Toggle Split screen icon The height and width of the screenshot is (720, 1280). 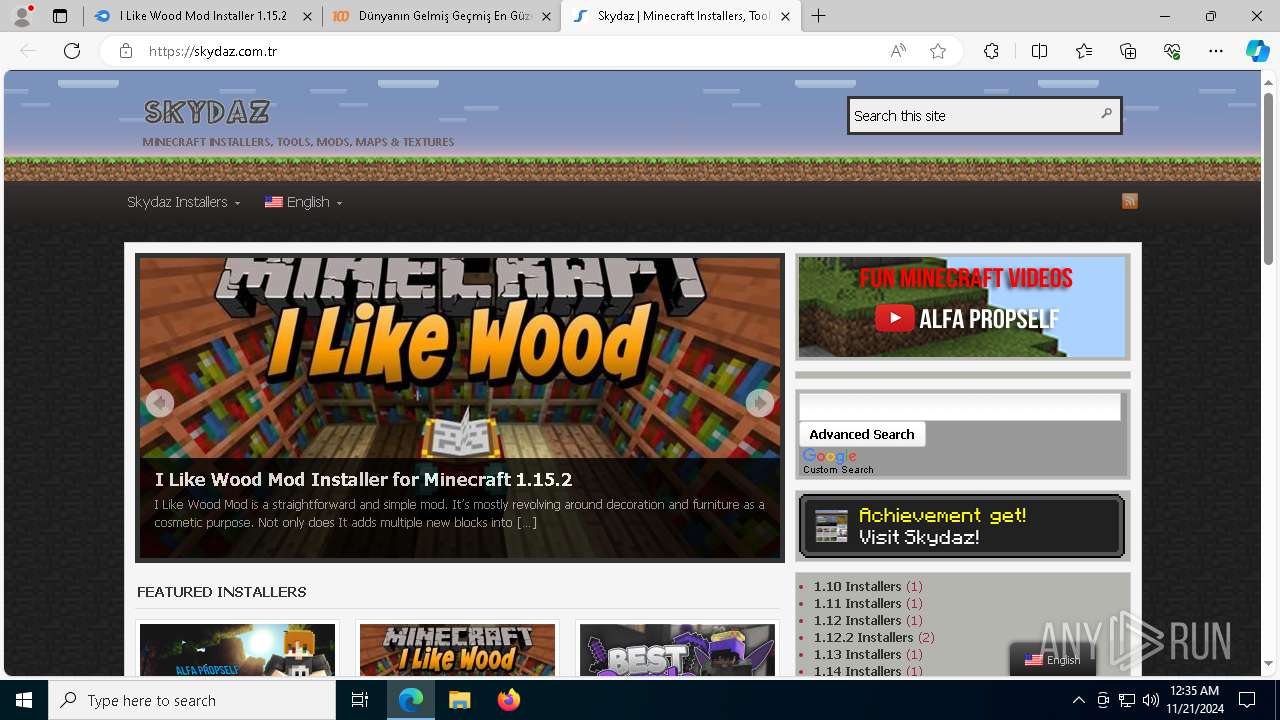(1039, 51)
